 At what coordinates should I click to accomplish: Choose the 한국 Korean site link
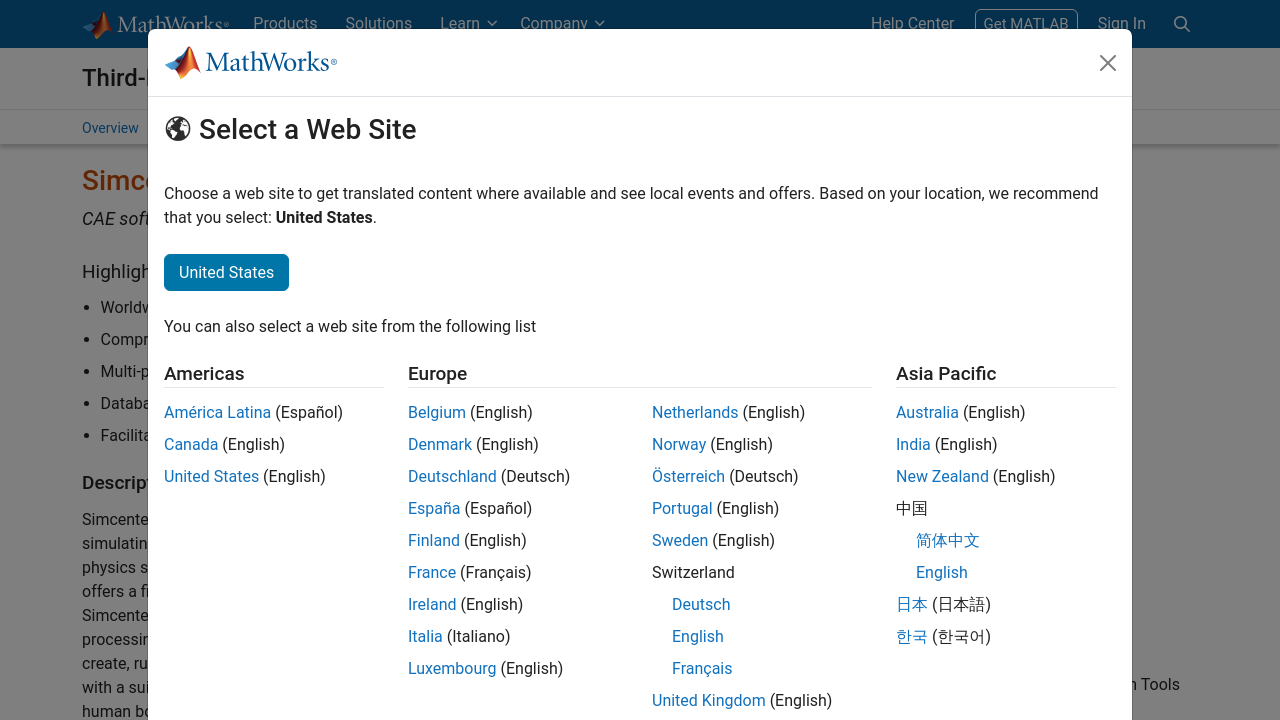[x=911, y=636]
